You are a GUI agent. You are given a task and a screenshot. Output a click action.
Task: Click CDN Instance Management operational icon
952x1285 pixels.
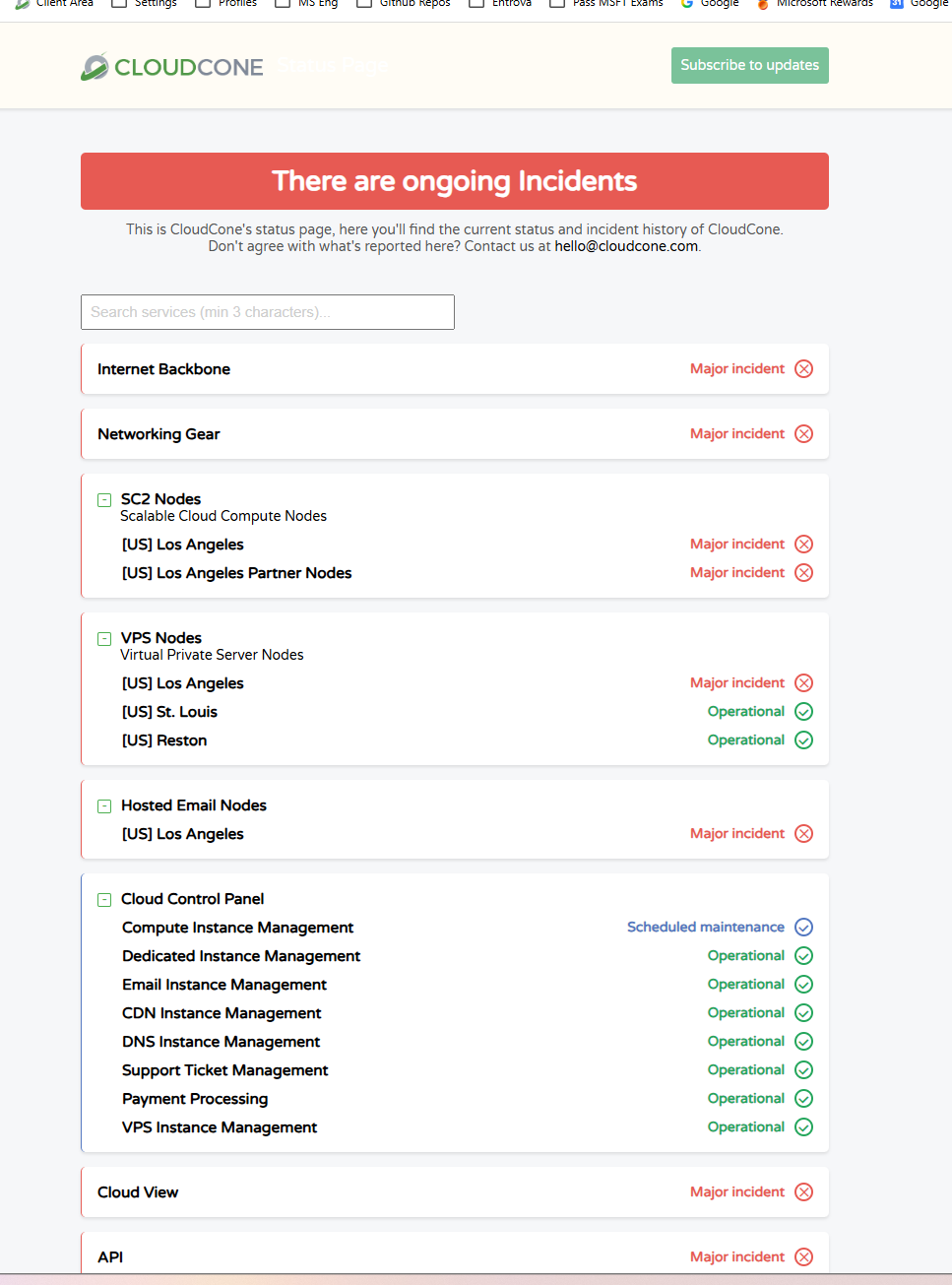(x=804, y=1013)
